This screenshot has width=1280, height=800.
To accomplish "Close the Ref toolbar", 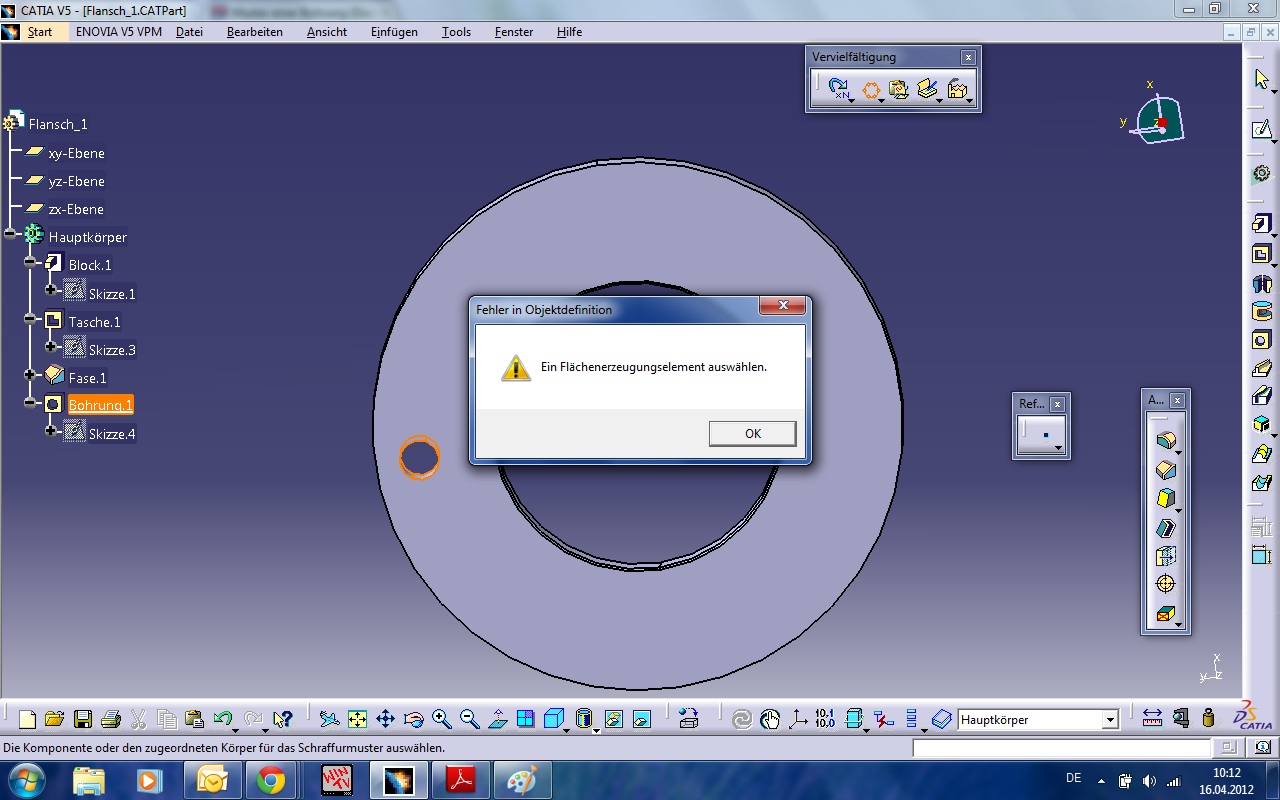I will click(1058, 404).
